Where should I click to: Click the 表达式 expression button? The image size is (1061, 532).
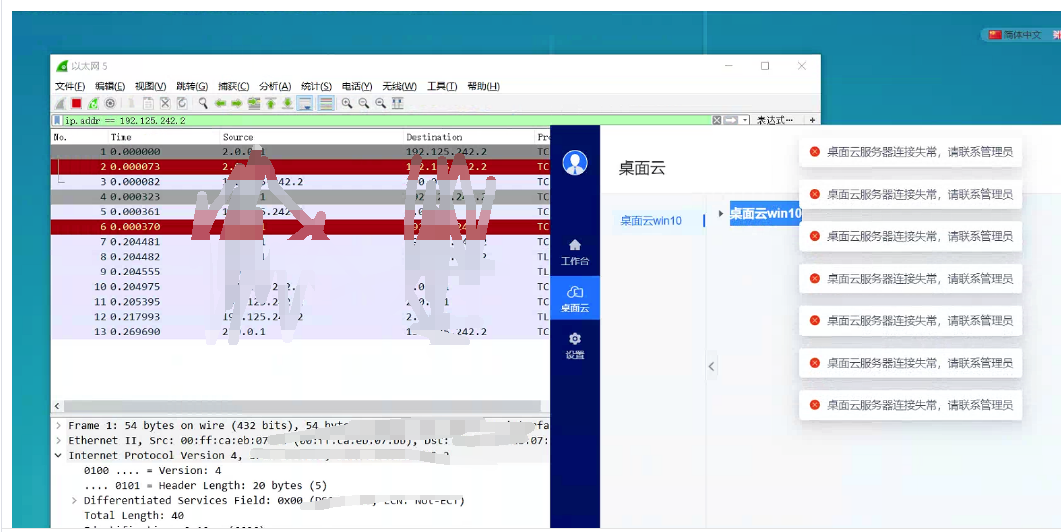(775, 120)
